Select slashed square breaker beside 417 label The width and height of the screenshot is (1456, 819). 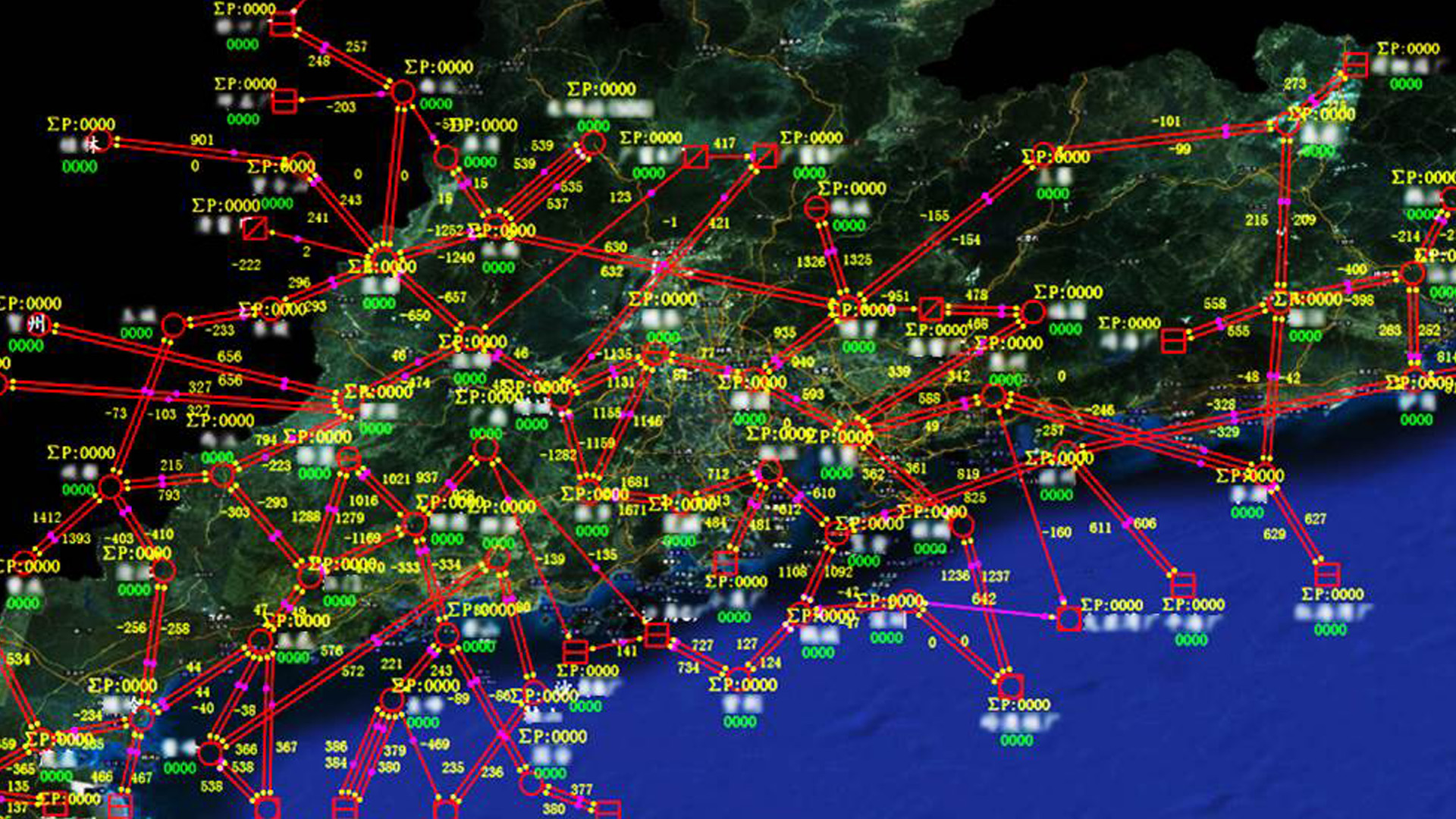pos(695,157)
